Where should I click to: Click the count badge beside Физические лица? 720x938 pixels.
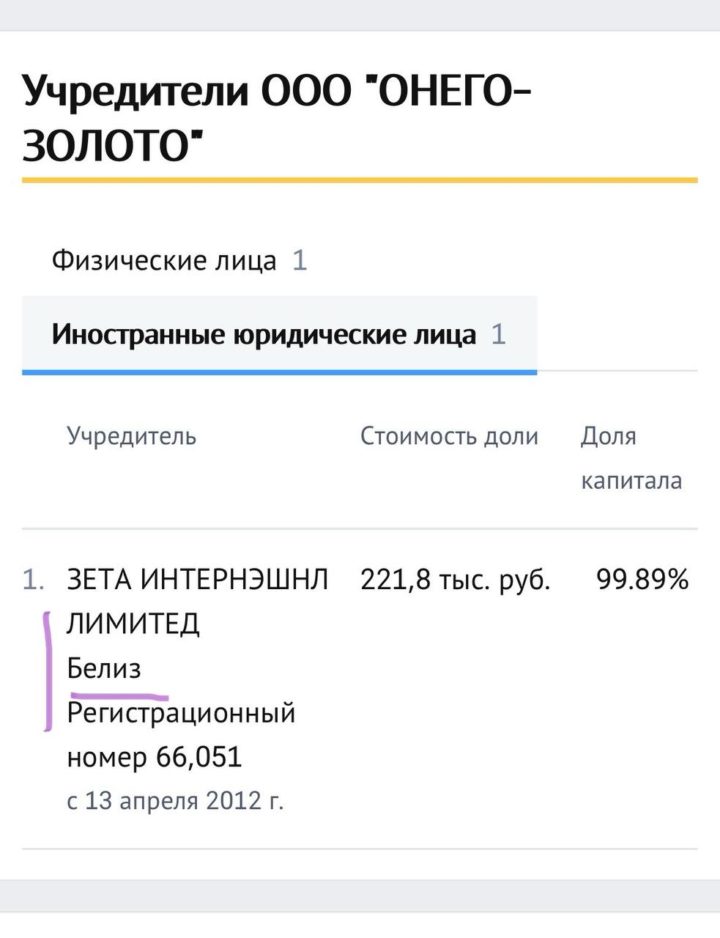(x=299, y=262)
